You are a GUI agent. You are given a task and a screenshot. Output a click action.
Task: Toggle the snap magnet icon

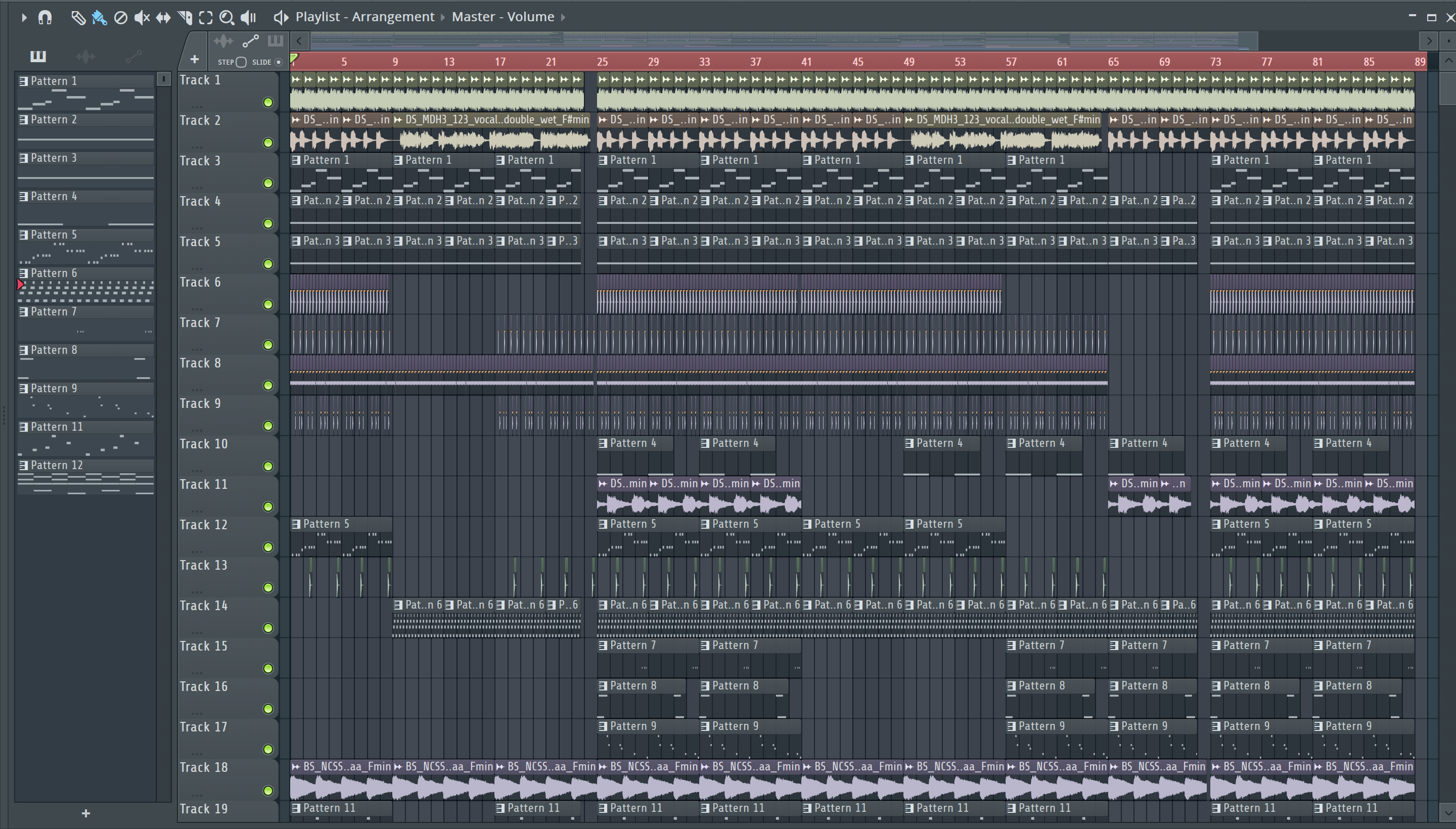click(45, 18)
